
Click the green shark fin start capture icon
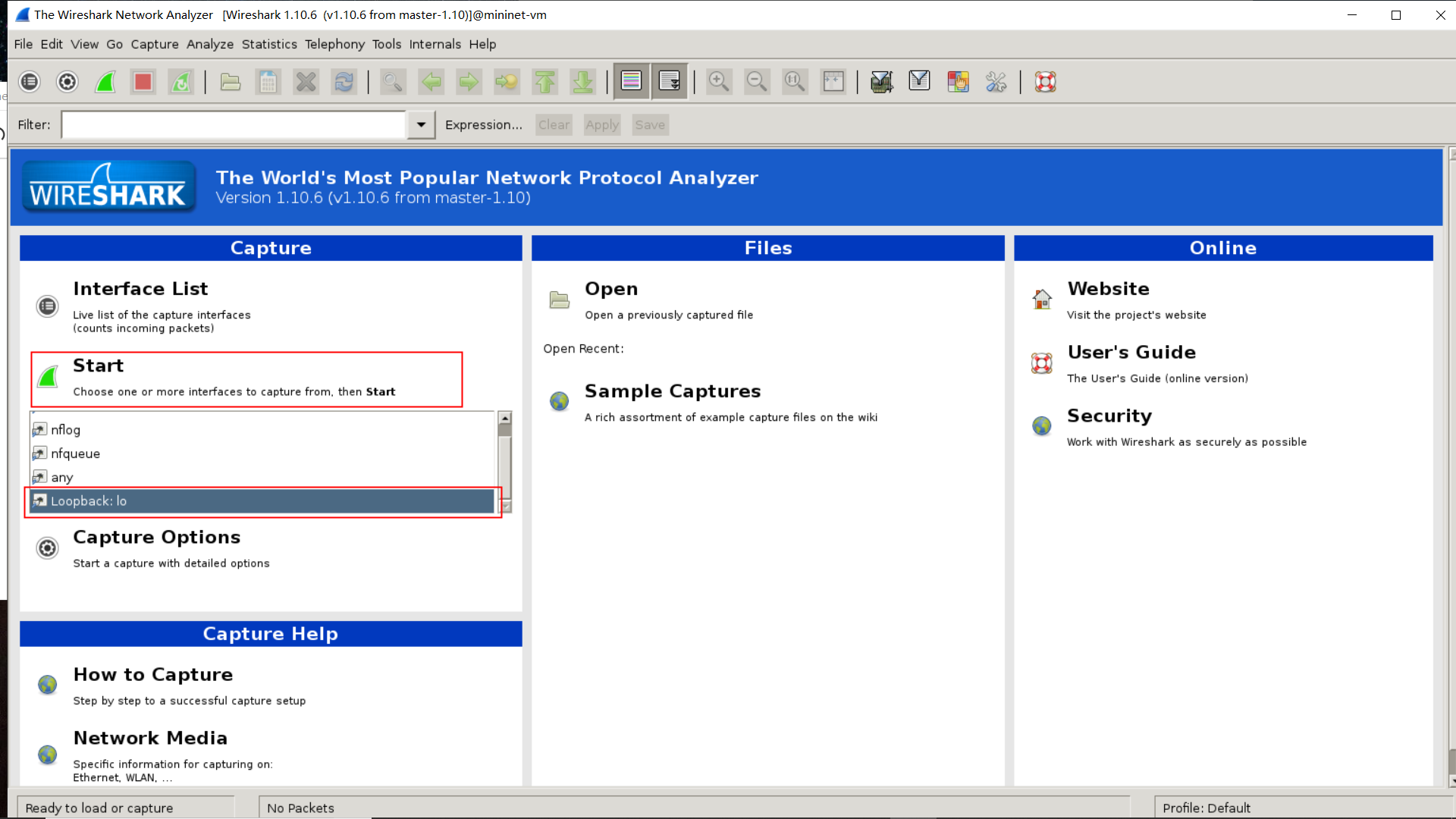click(105, 81)
